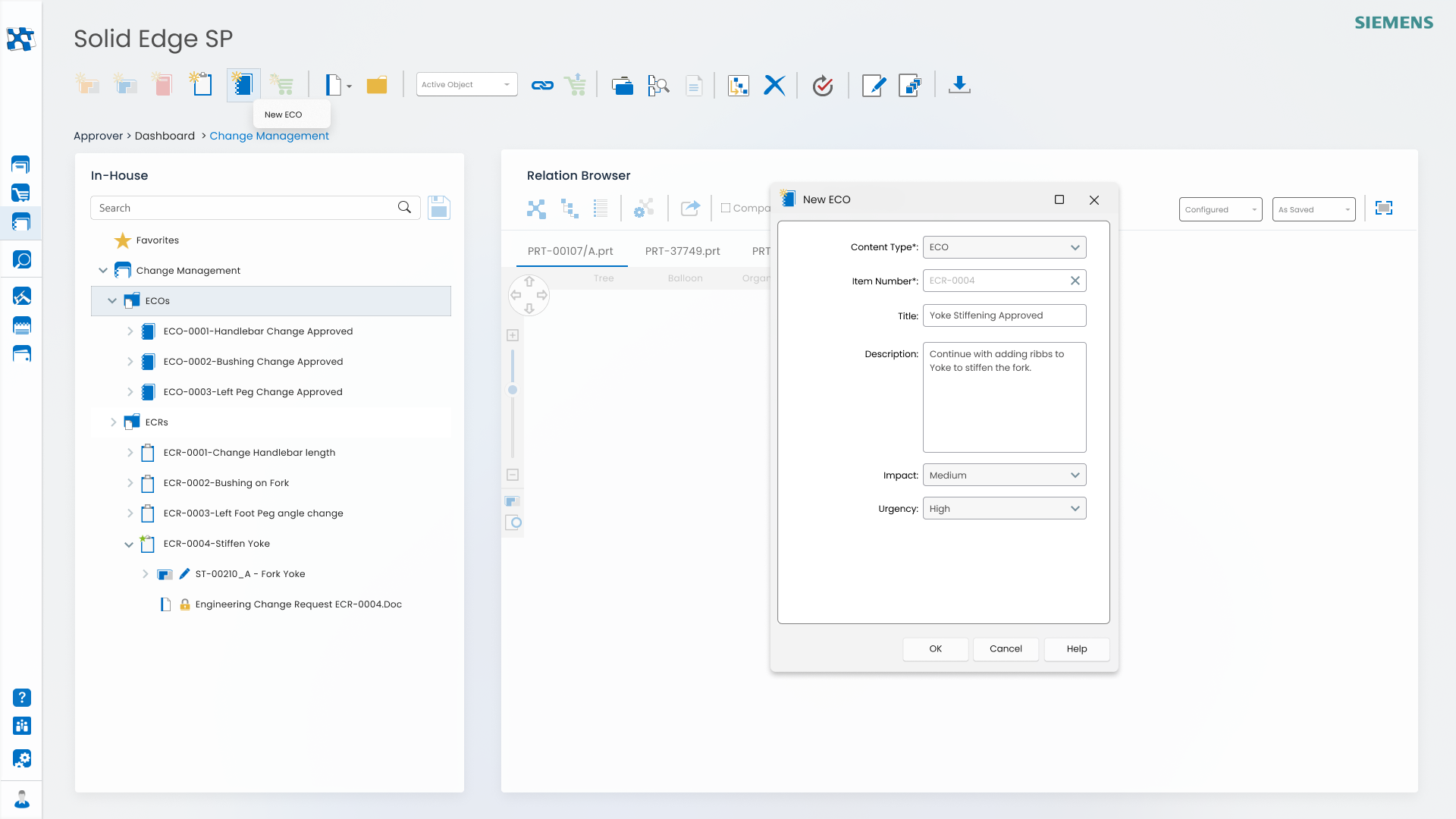This screenshot has width=1456, height=819.
Task: Select ECO-0003-Left Peg Change Approved item
Action: [253, 392]
